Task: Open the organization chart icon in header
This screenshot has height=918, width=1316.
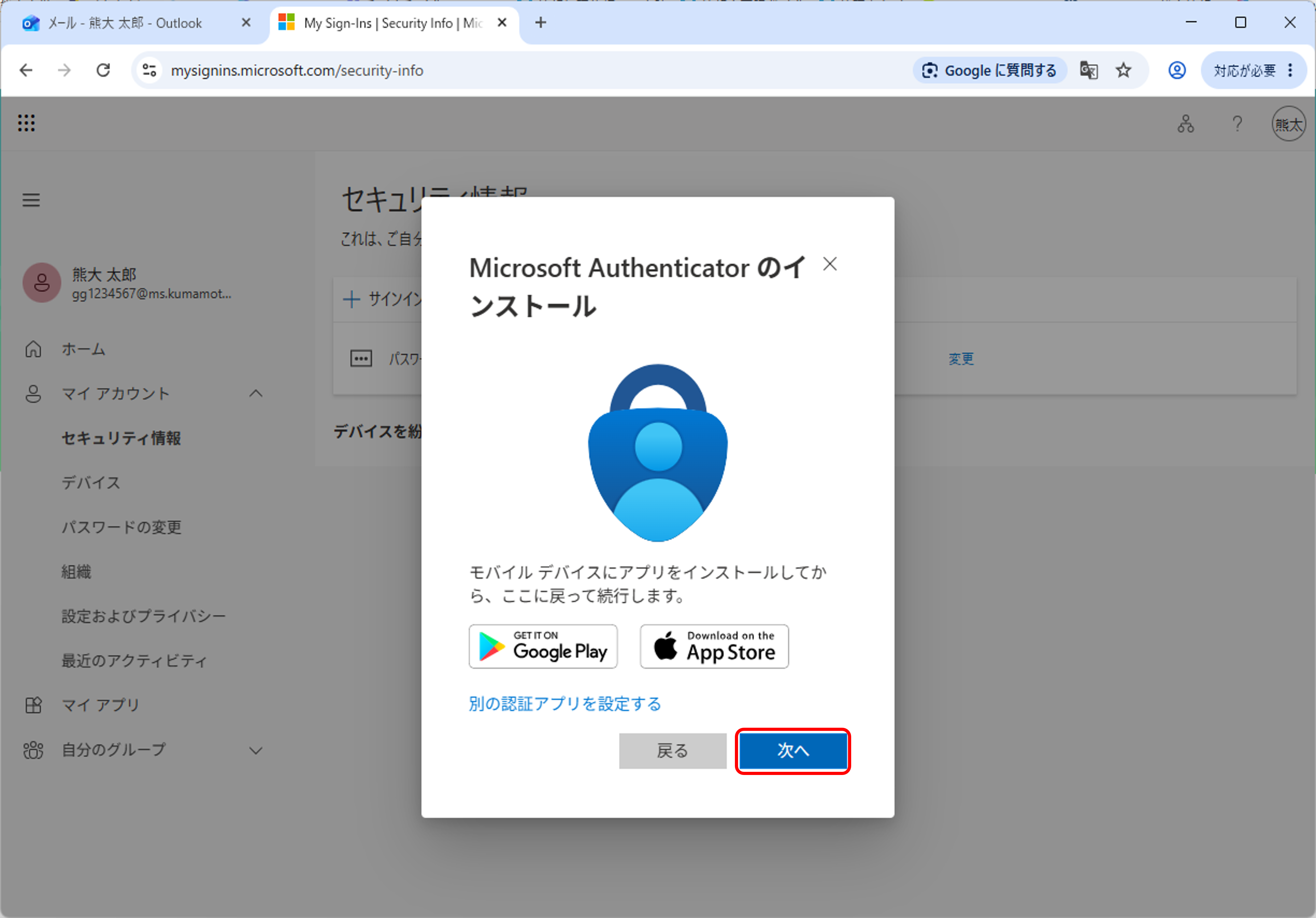Action: click(x=1185, y=124)
